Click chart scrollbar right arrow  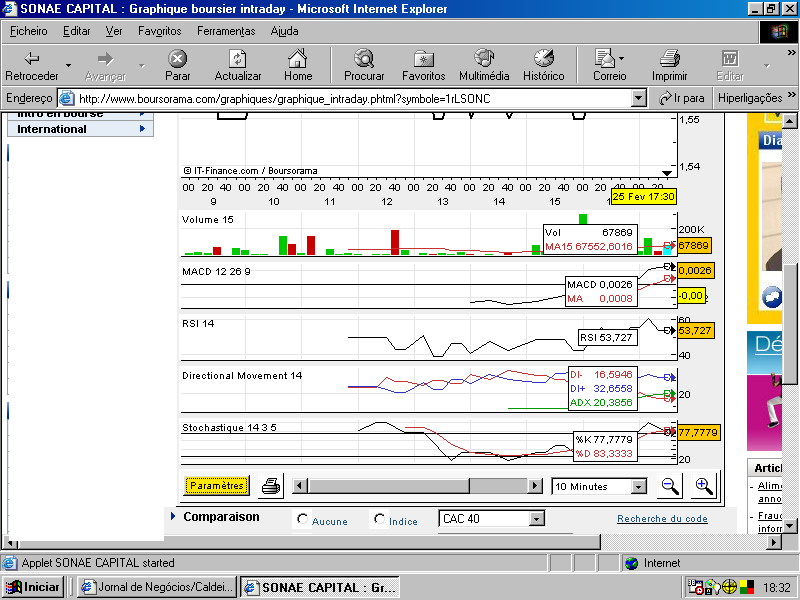534,486
